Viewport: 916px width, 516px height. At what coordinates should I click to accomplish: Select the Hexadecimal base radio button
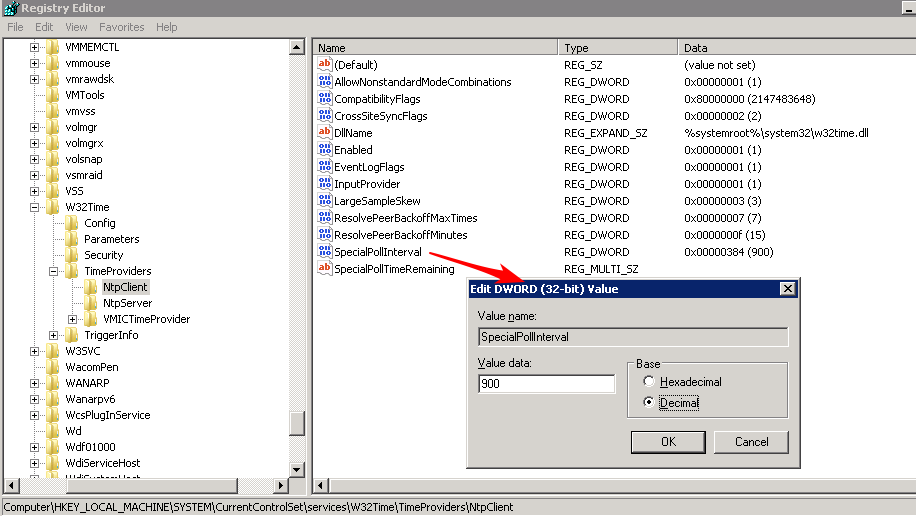click(x=650, y=382)
